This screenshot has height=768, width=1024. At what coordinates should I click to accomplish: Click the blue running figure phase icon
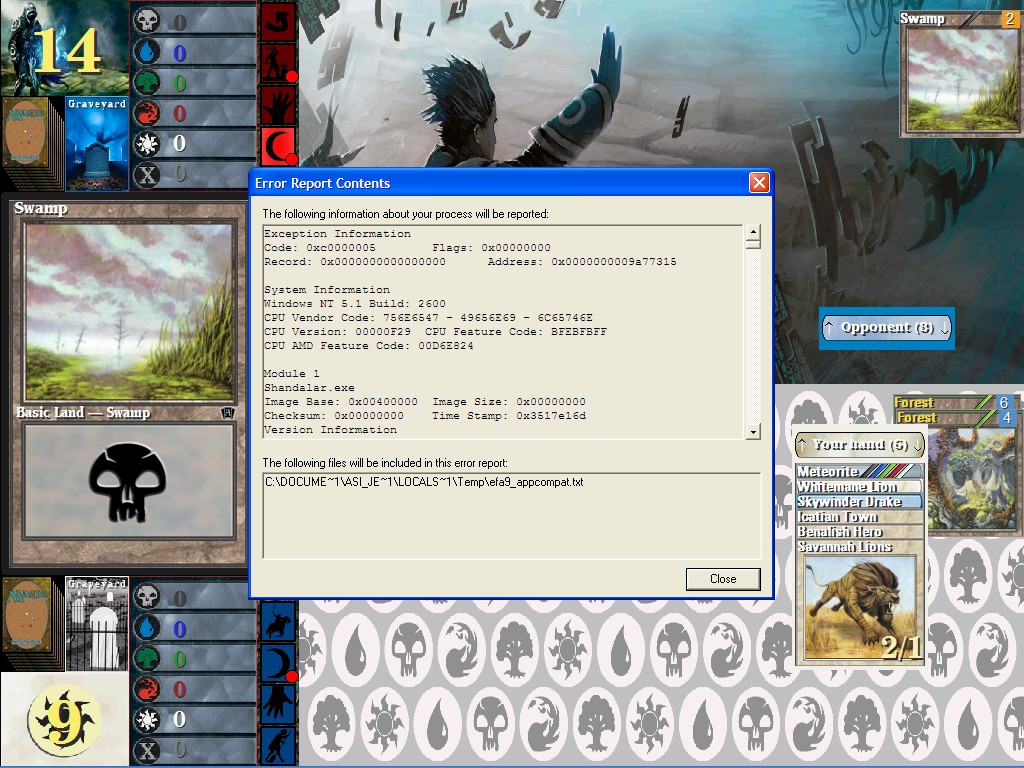(278, 745)
